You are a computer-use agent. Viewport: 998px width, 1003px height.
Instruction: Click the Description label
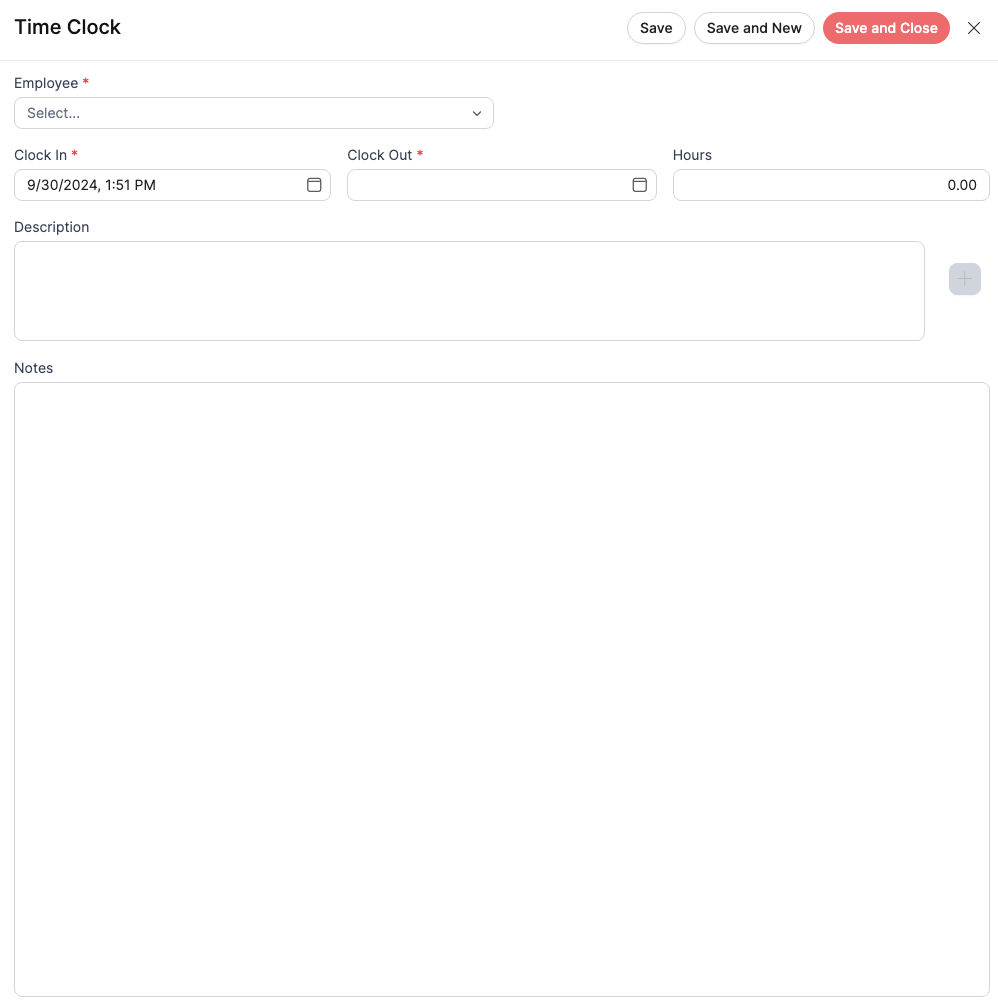(51, 227)
